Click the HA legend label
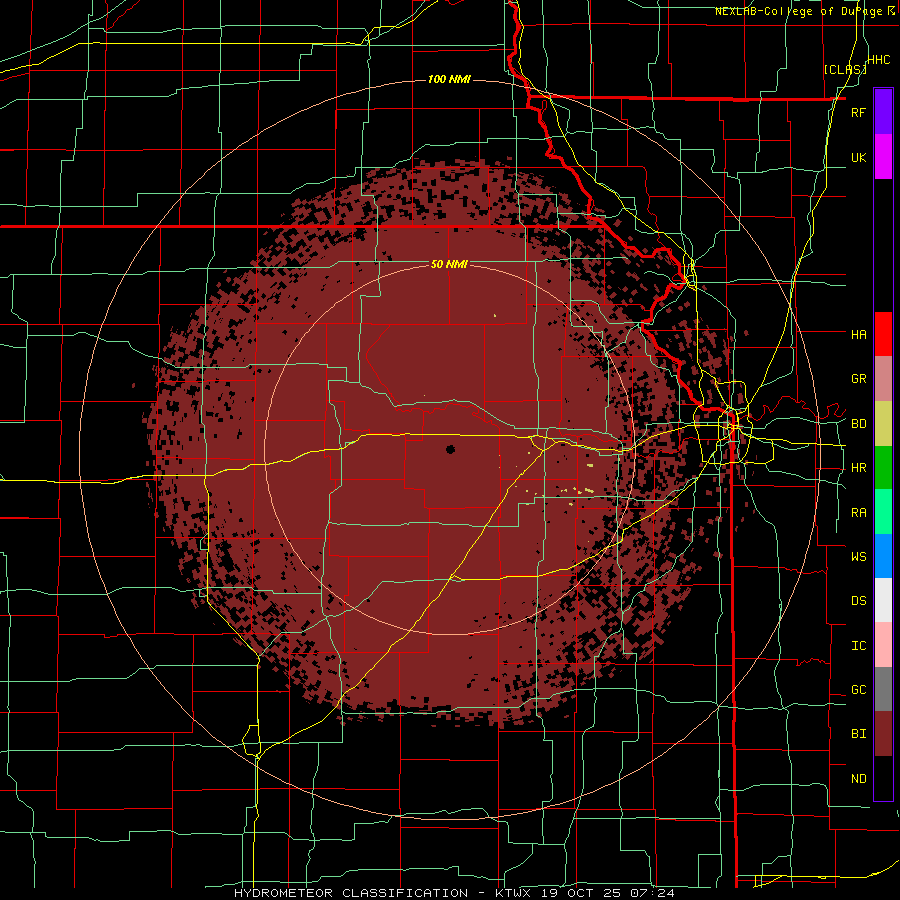This screenshot has height=900, width=900. tap(858, 334)
